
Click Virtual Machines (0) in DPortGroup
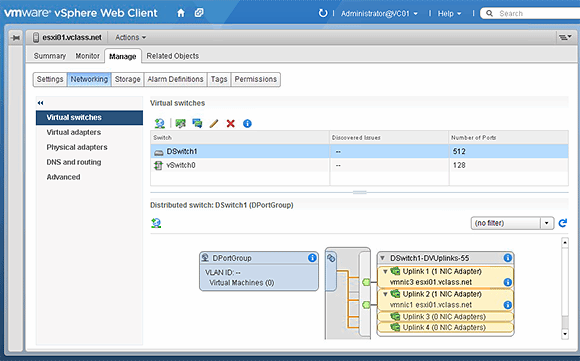pos(242,283)
